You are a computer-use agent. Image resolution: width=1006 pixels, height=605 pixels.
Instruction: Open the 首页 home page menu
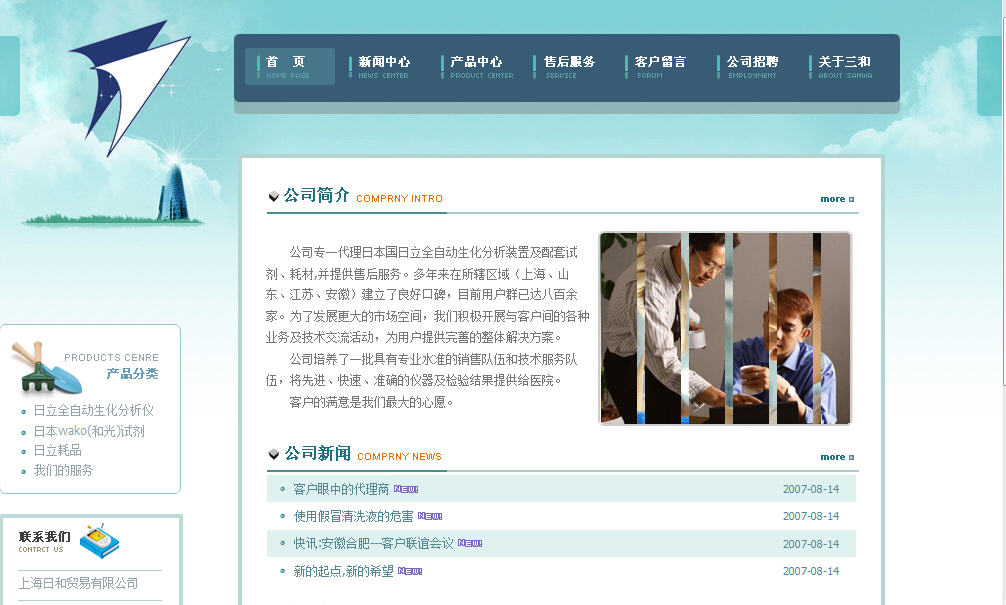289,67
